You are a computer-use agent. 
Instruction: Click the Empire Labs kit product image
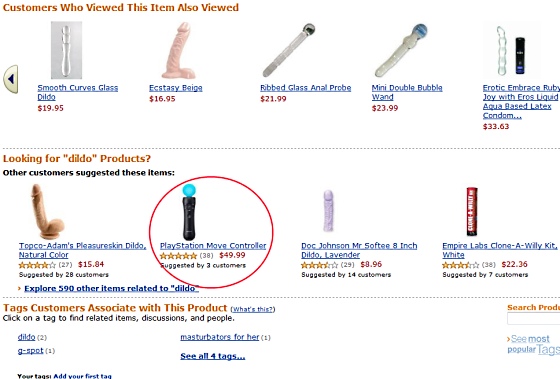(x=472, y=212)
